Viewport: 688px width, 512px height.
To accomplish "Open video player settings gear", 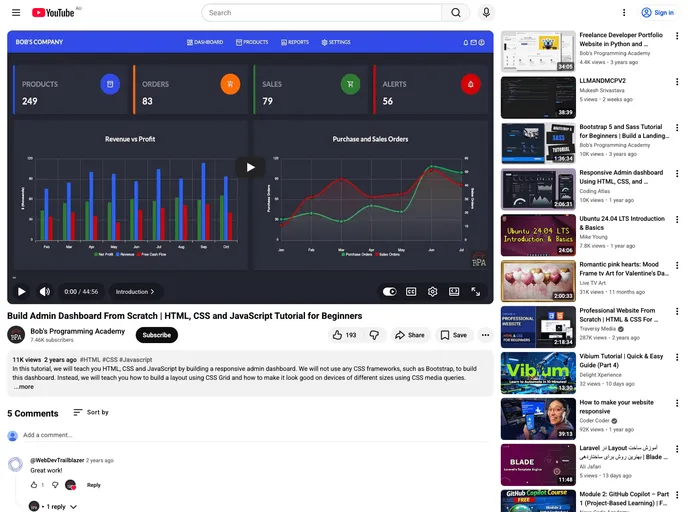I will [433, 292].
